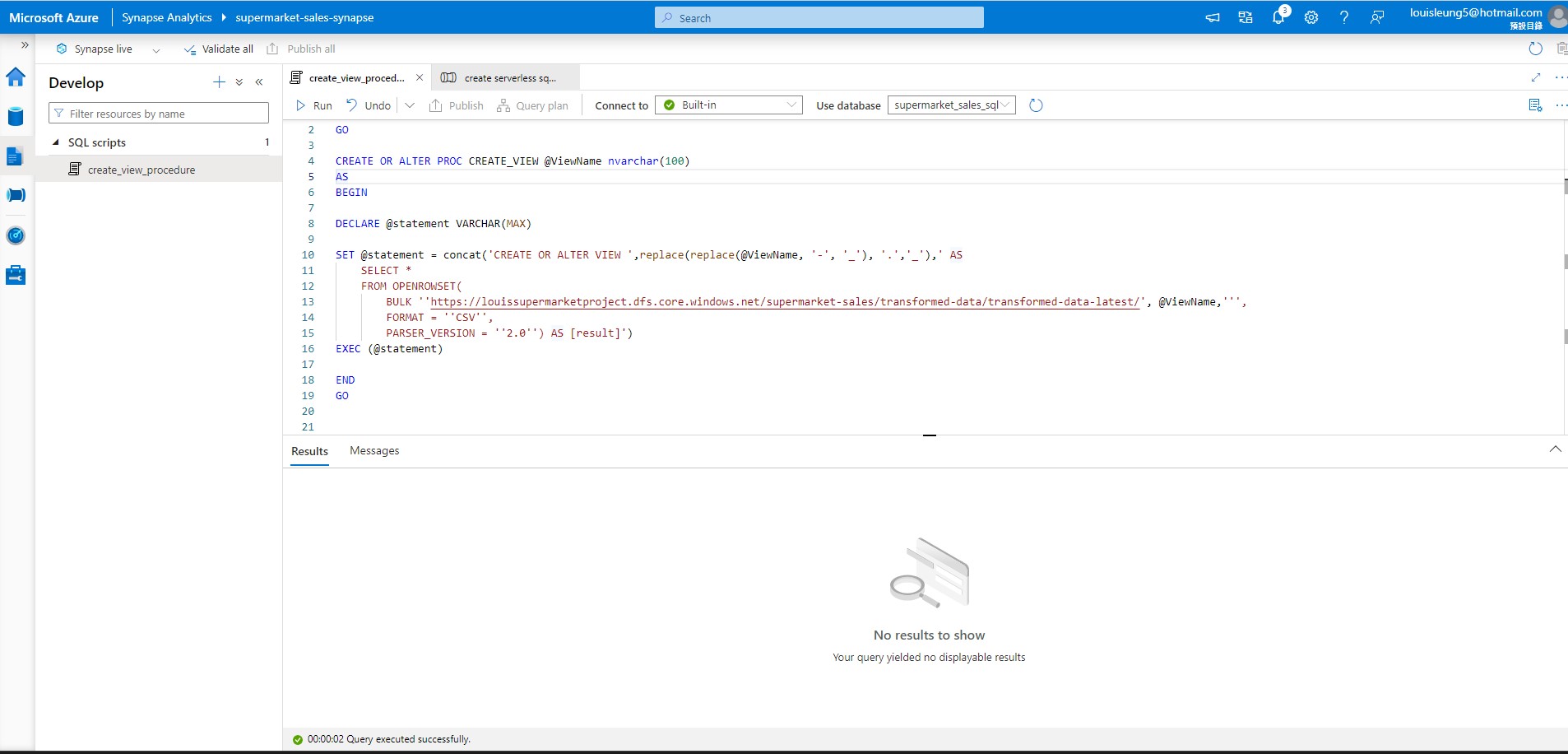Screen dimensions: 1568x754
Task: Open Azure portal settings gear
Action: pos(1311,17)
